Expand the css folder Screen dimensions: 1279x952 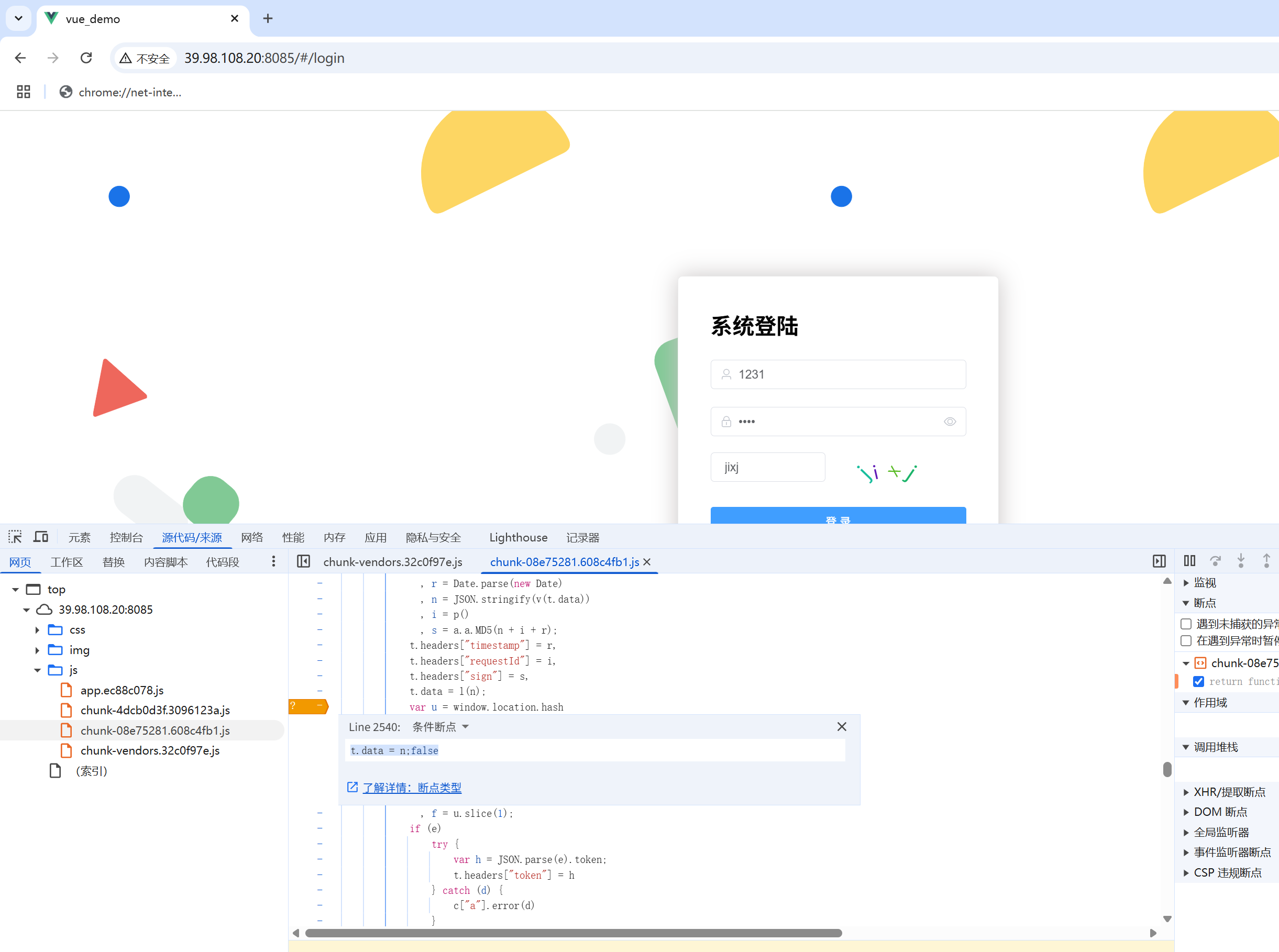38,630
